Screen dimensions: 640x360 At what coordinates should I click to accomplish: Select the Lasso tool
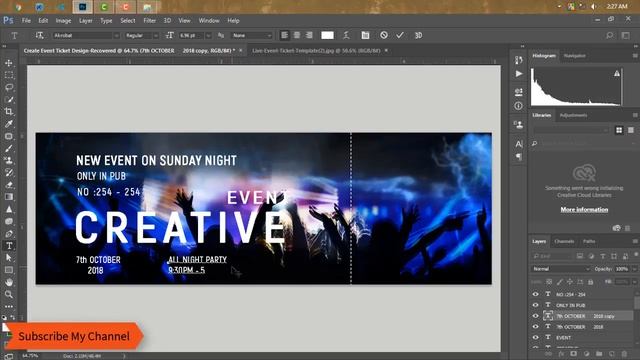click(x=9, y=87)
